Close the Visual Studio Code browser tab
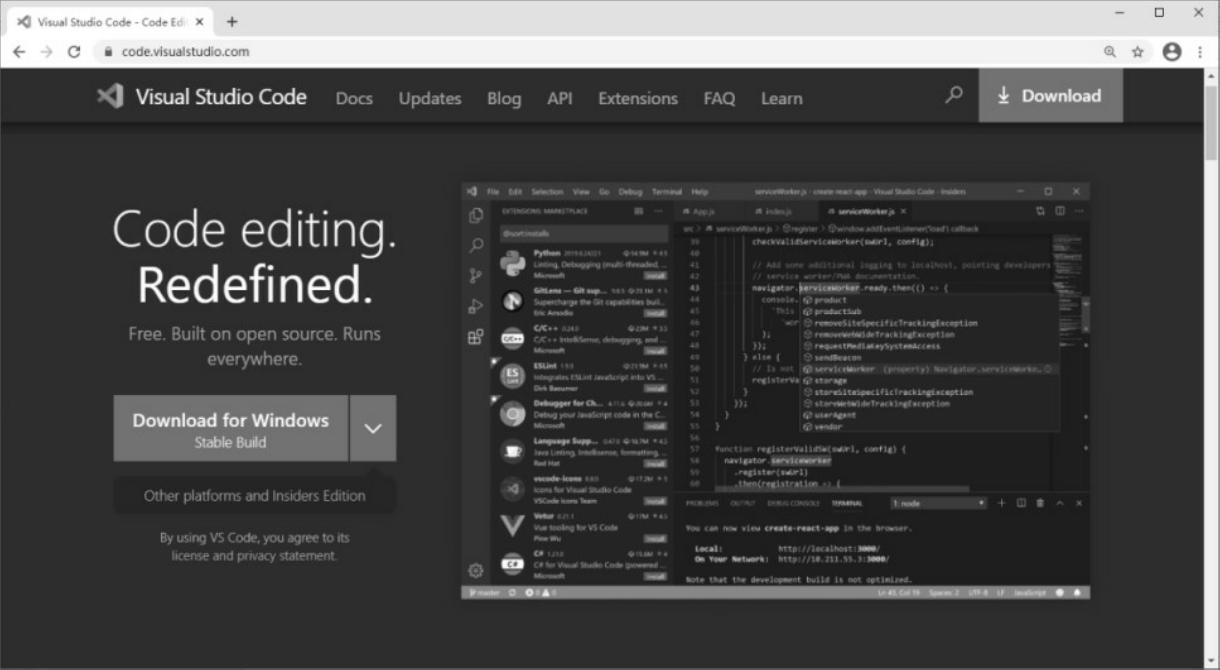Screen dimensions: 1220x670 tap(200, 21)
